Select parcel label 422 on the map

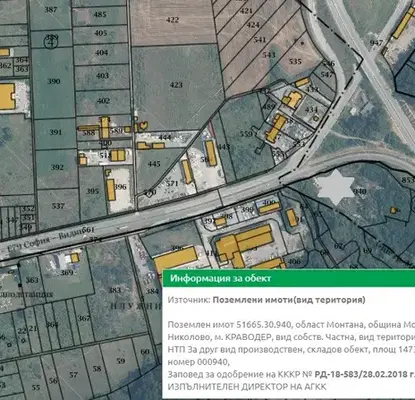pos(172,20)
